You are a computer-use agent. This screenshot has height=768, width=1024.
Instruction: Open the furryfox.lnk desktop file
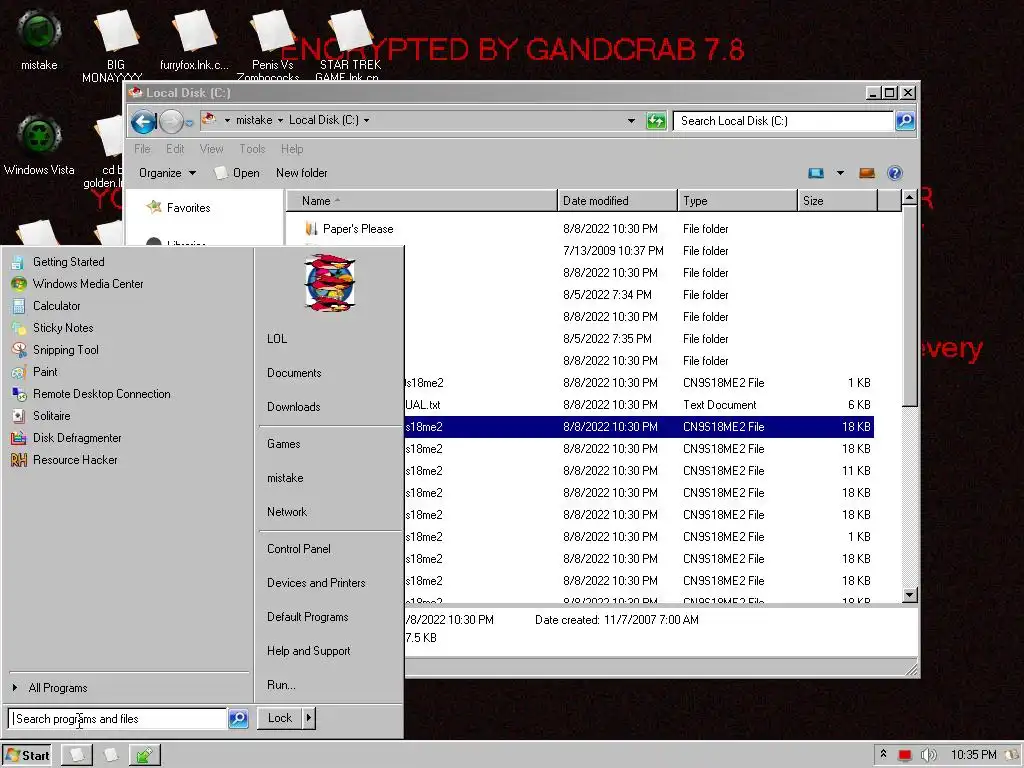pos(194,39)
